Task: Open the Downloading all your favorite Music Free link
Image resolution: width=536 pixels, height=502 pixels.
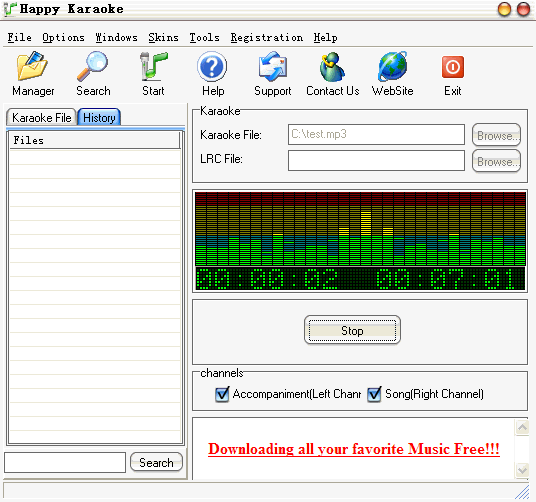Action: tap(354, 449)
